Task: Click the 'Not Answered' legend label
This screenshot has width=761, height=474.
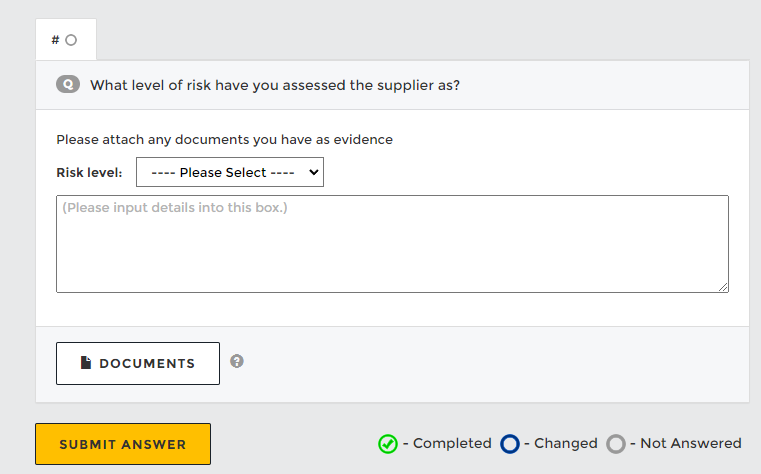Action: 690,443
